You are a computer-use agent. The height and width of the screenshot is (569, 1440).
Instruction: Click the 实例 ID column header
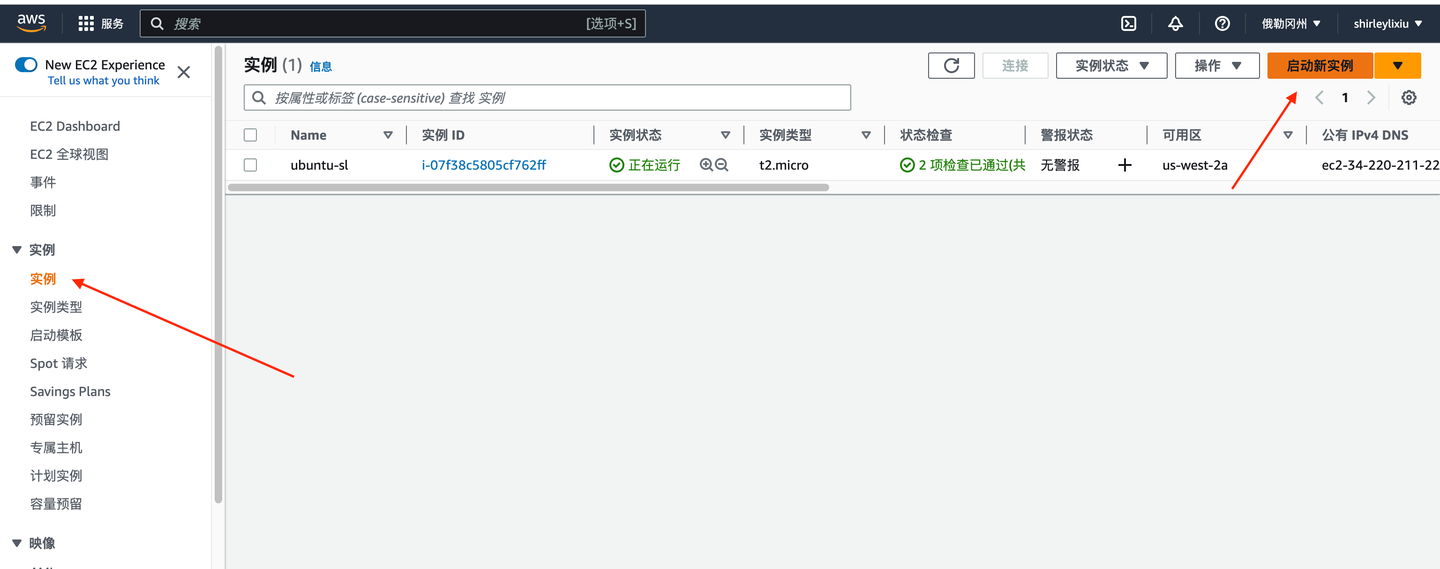[x=443, y=135]
